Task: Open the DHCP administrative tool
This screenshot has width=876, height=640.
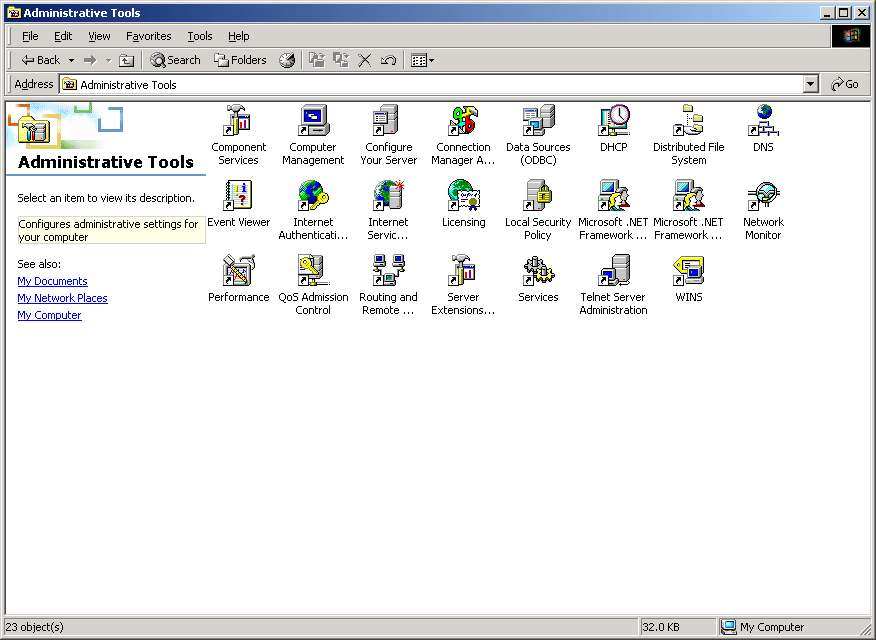Action: tap(614, 121)
